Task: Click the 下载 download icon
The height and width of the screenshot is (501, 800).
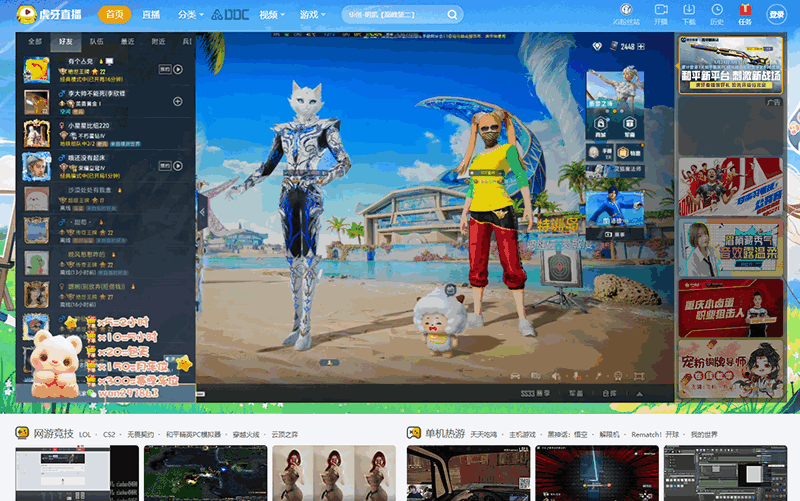Action: coord(689,14)
